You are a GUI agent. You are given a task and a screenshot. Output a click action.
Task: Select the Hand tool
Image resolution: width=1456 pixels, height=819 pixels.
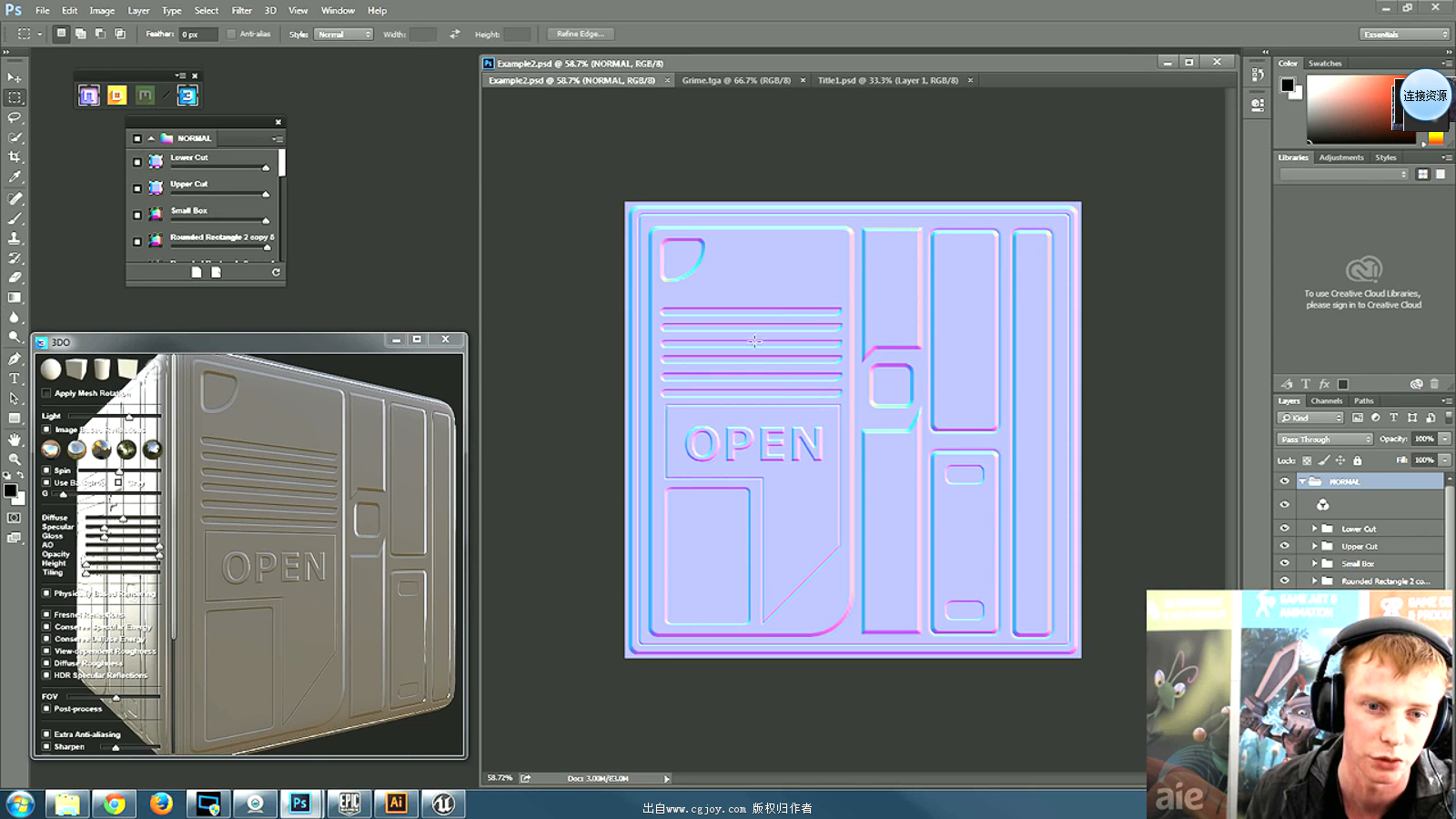(x=15, y=440)
